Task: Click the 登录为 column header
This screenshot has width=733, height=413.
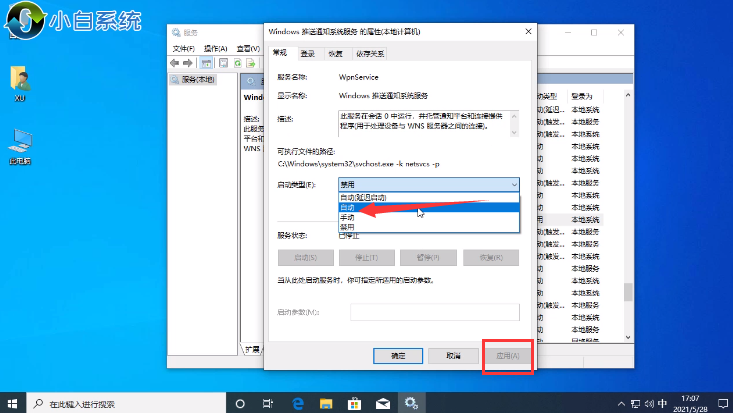Action: click(x=582, y=96)
